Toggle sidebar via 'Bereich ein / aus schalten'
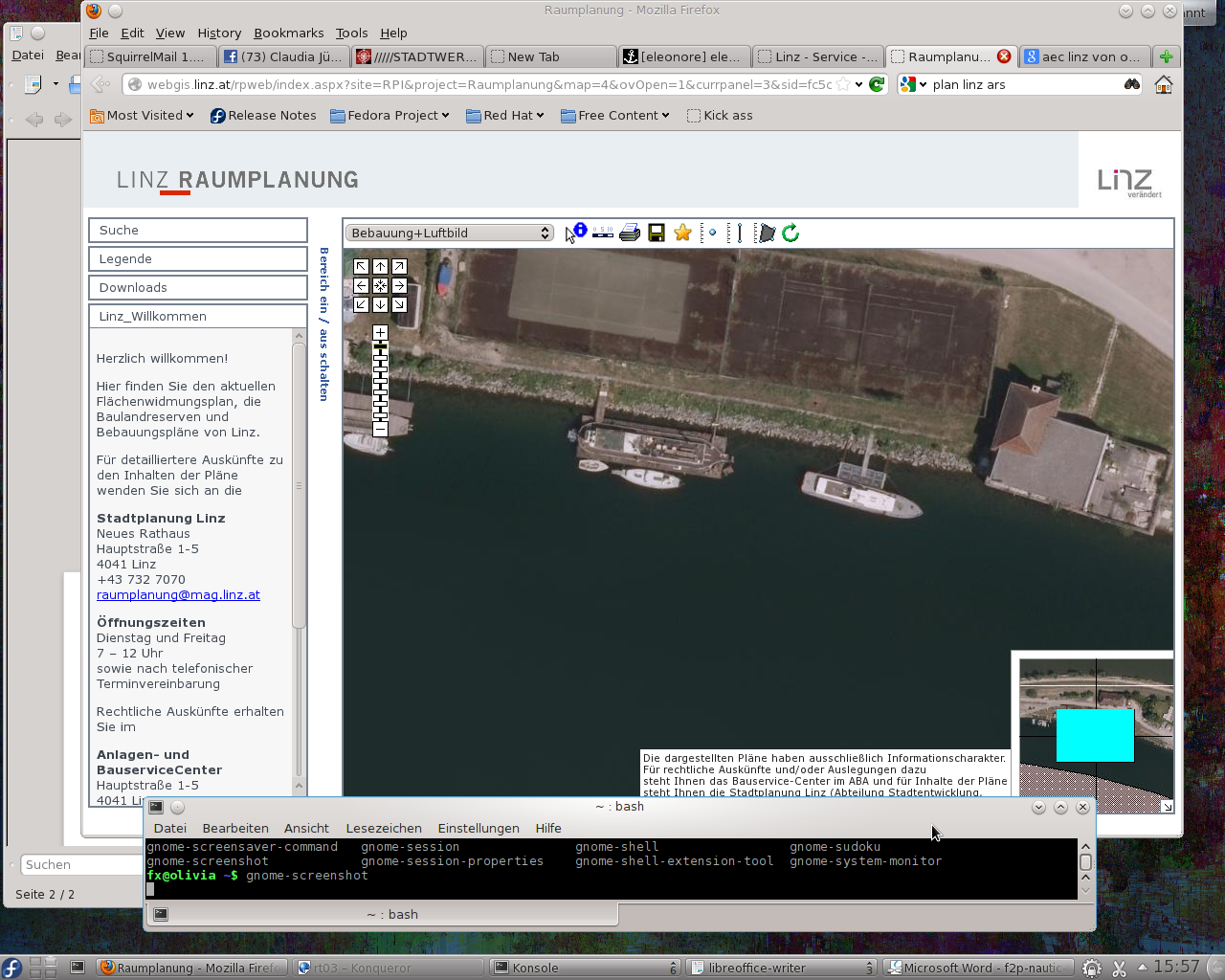This screenshot has height=980, width=1225. click(x=324, y=323)
